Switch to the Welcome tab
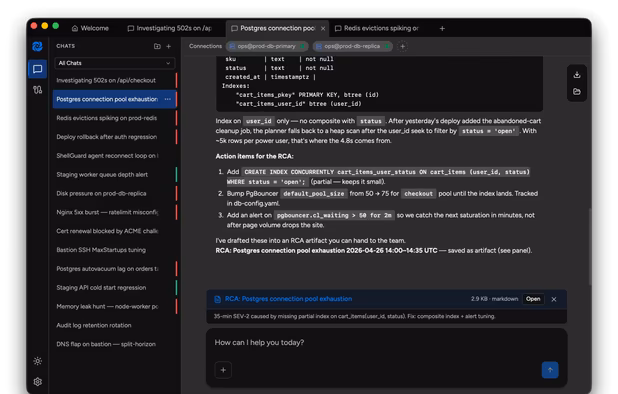618x394 pixels. tap(90, 28)
